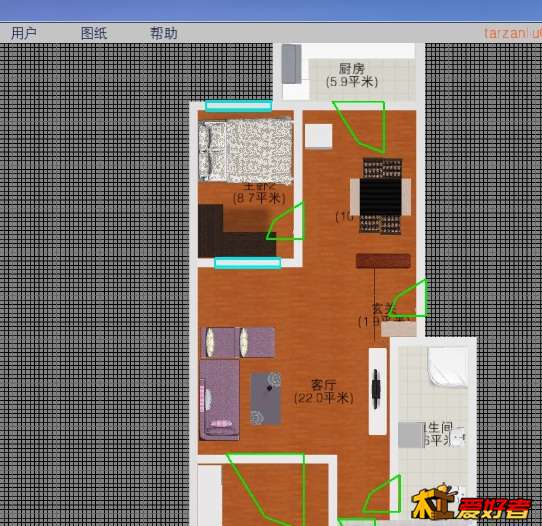Select the brown cabinet below the dining table
The width and height of the screenshot is (542, 526).
(x=383, y=261)
